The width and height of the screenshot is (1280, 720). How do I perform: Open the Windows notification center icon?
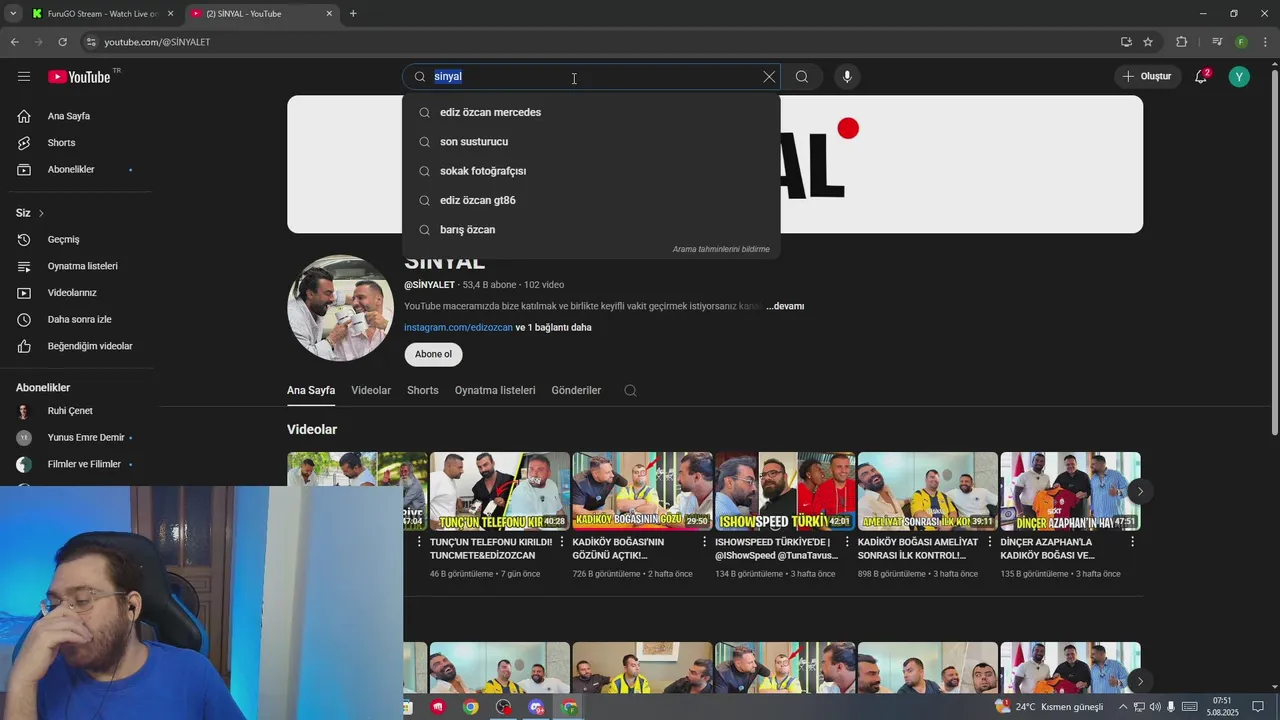coord(1259,707)
